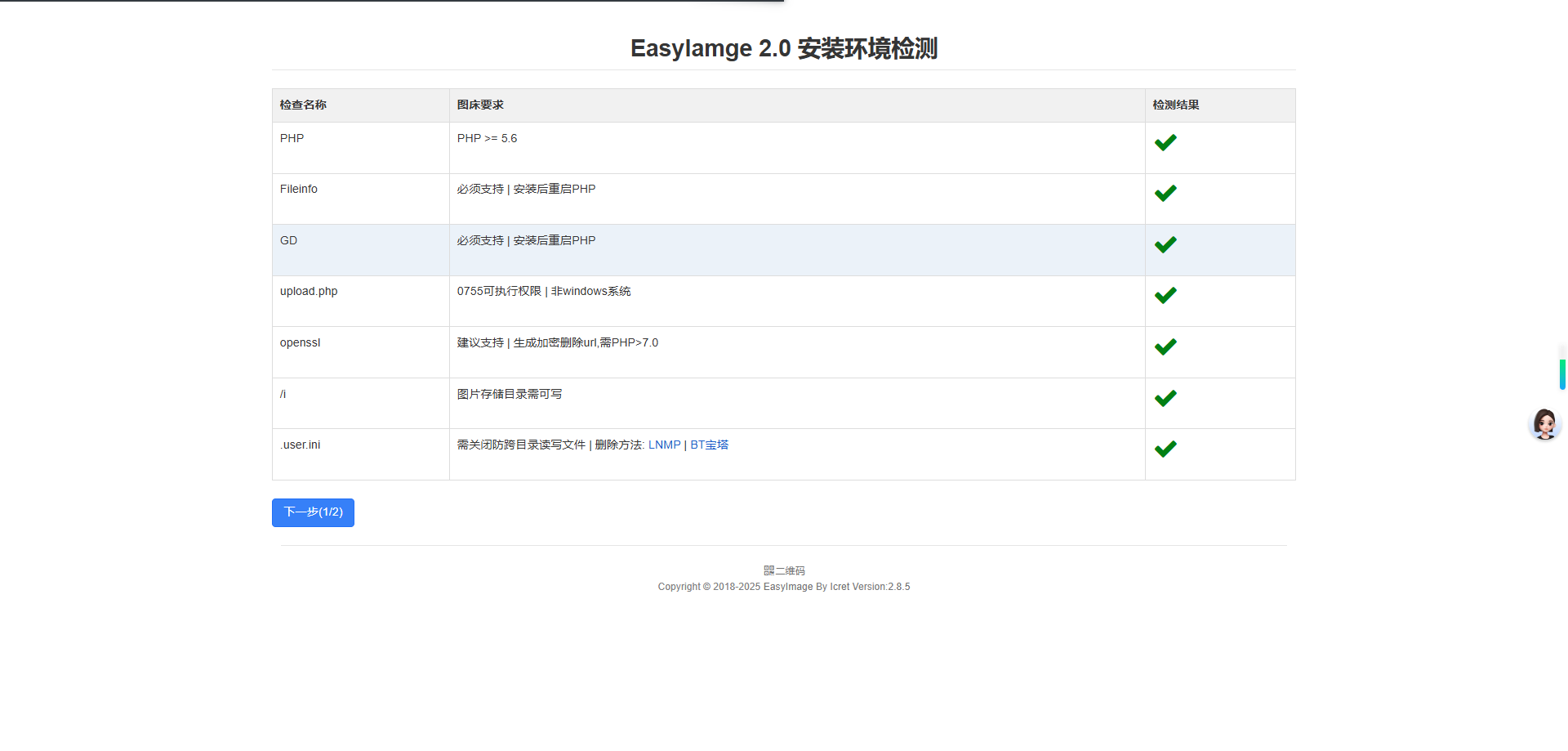Click the 检测结果 column header
1568x751 pixels.
pos(1175,105)
